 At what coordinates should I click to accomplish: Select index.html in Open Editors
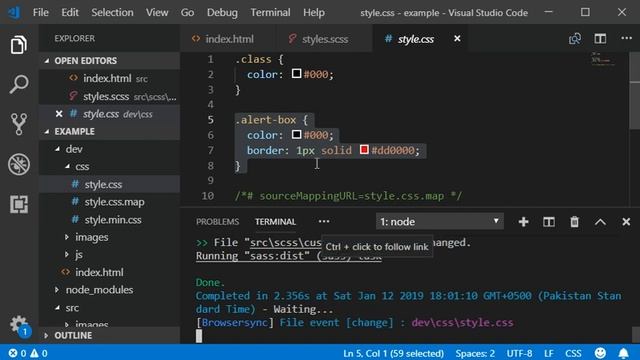point(109,78)
